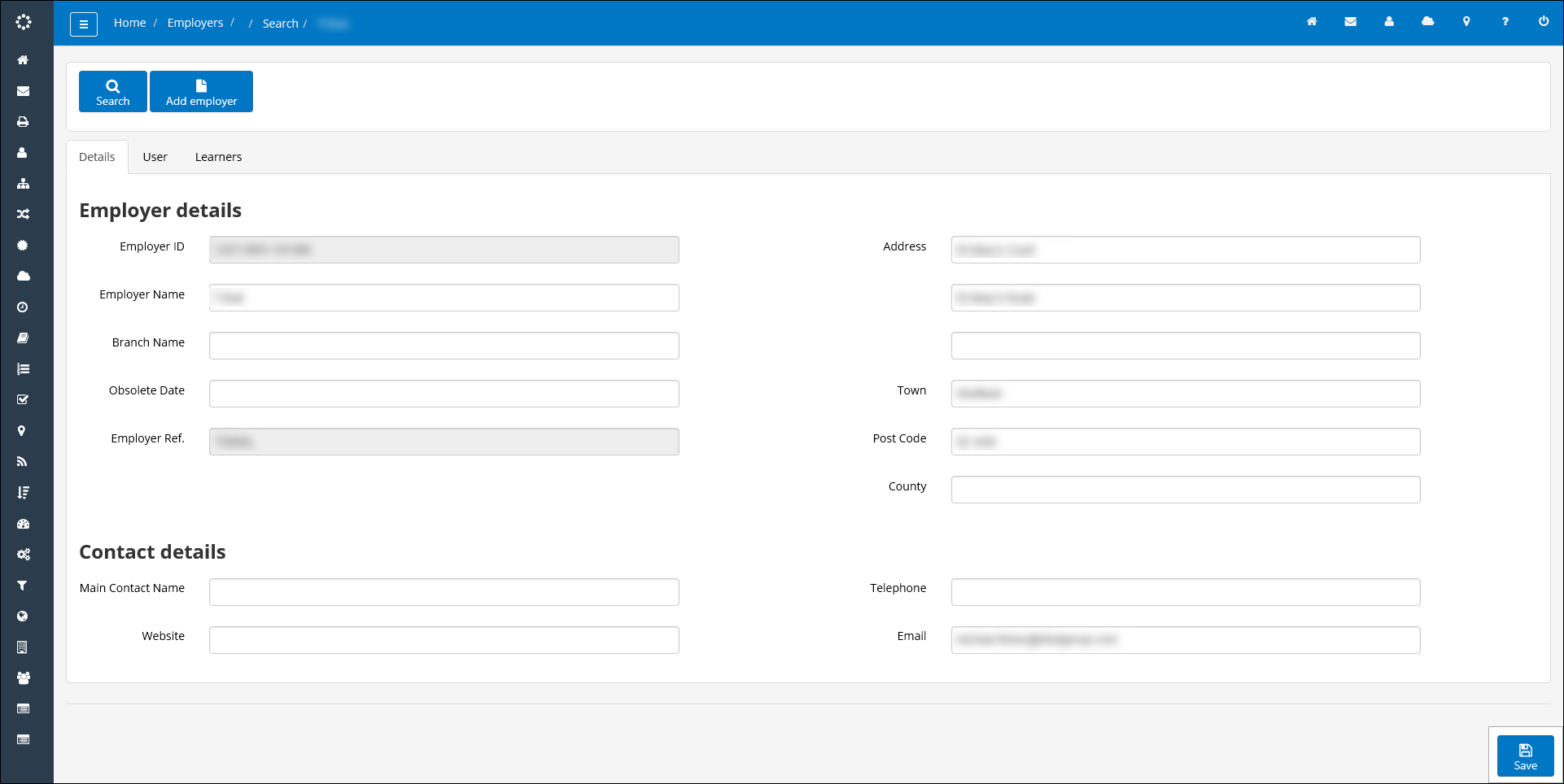Open the envelope messages icon top bar
Viewport: 1564px width, 784px height.
(x=1351, y=22)
